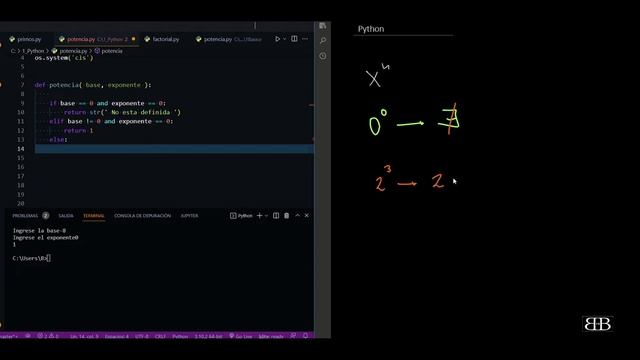Click line number 7 in the gutter

(22, 85)
